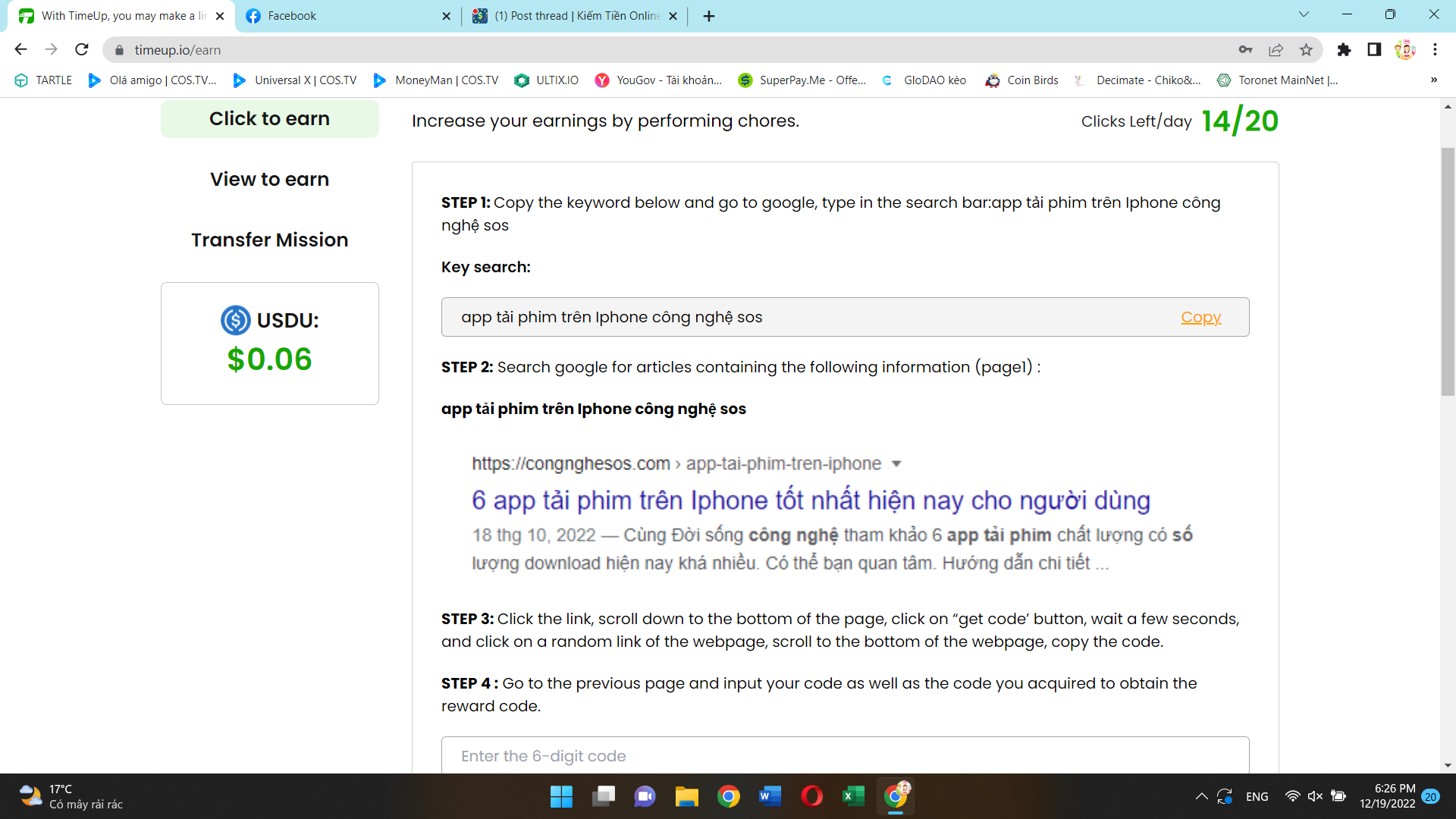Bookmark this page with the star icon
This screenshot has width=1456, height=819.
[x=1306, y=50]
